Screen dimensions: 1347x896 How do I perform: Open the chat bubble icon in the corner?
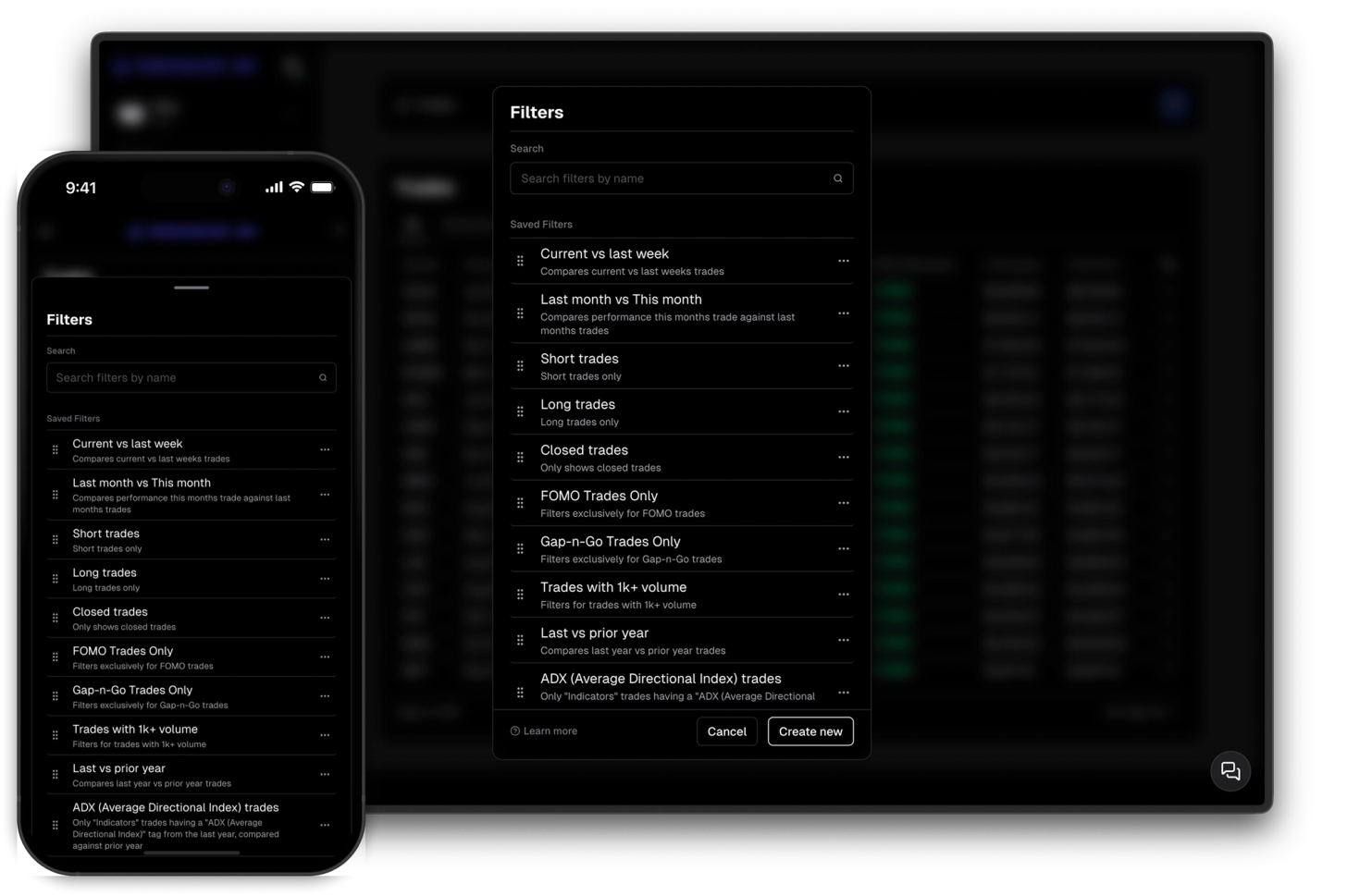[1230, 770]
